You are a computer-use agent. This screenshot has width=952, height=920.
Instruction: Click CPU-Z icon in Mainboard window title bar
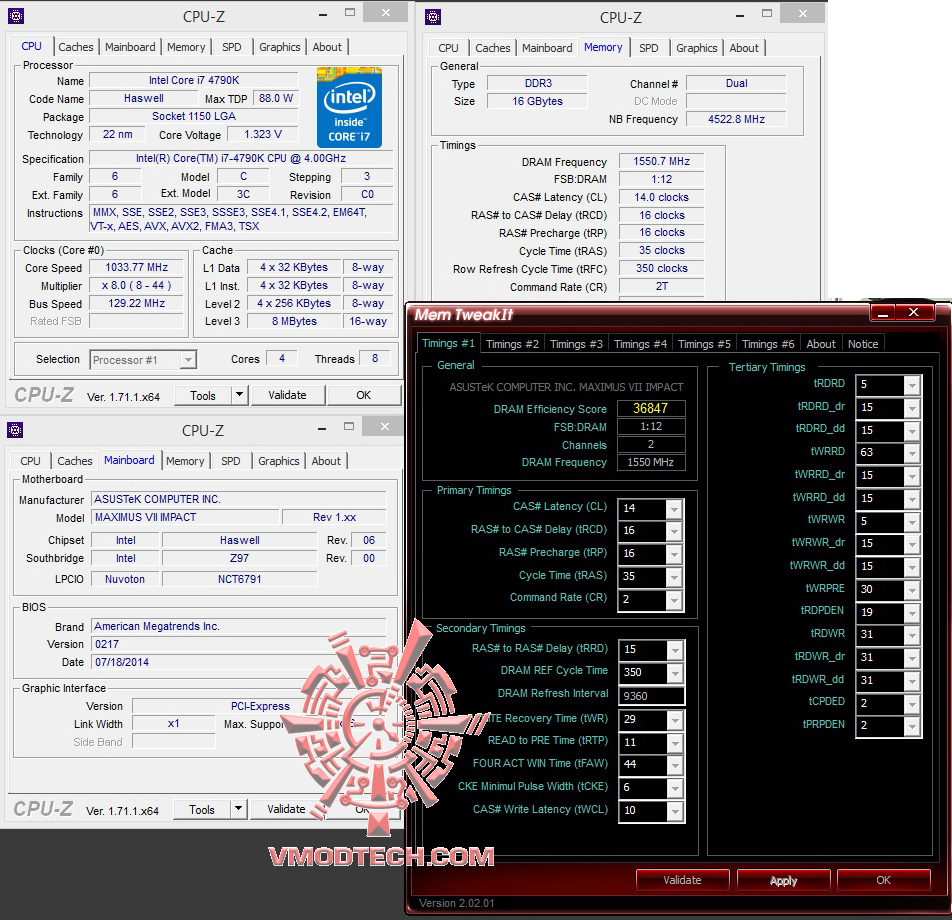[15, 431]
